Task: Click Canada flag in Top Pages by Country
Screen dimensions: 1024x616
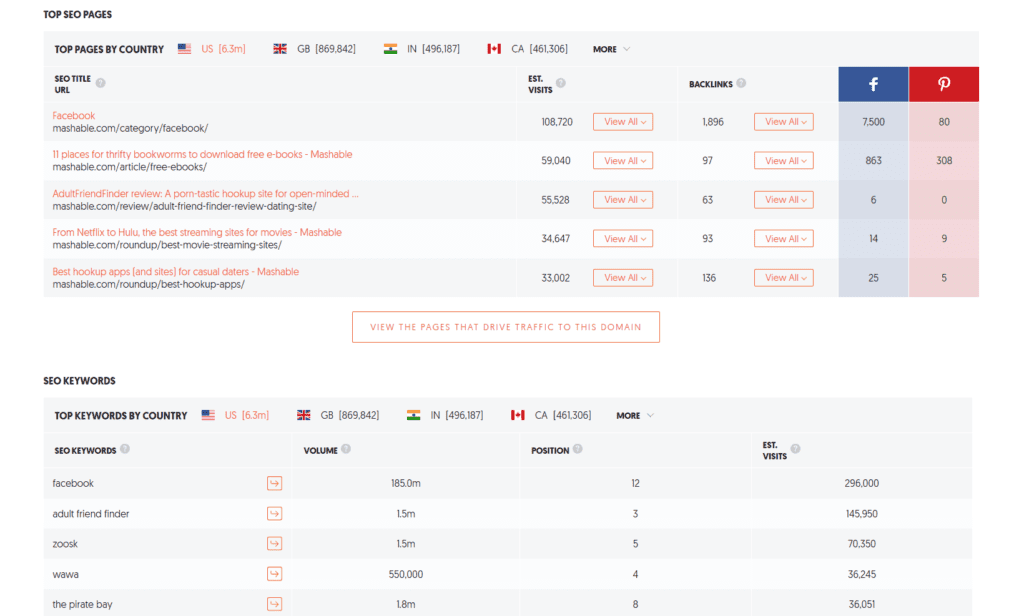Action: [x=494, y=49]
